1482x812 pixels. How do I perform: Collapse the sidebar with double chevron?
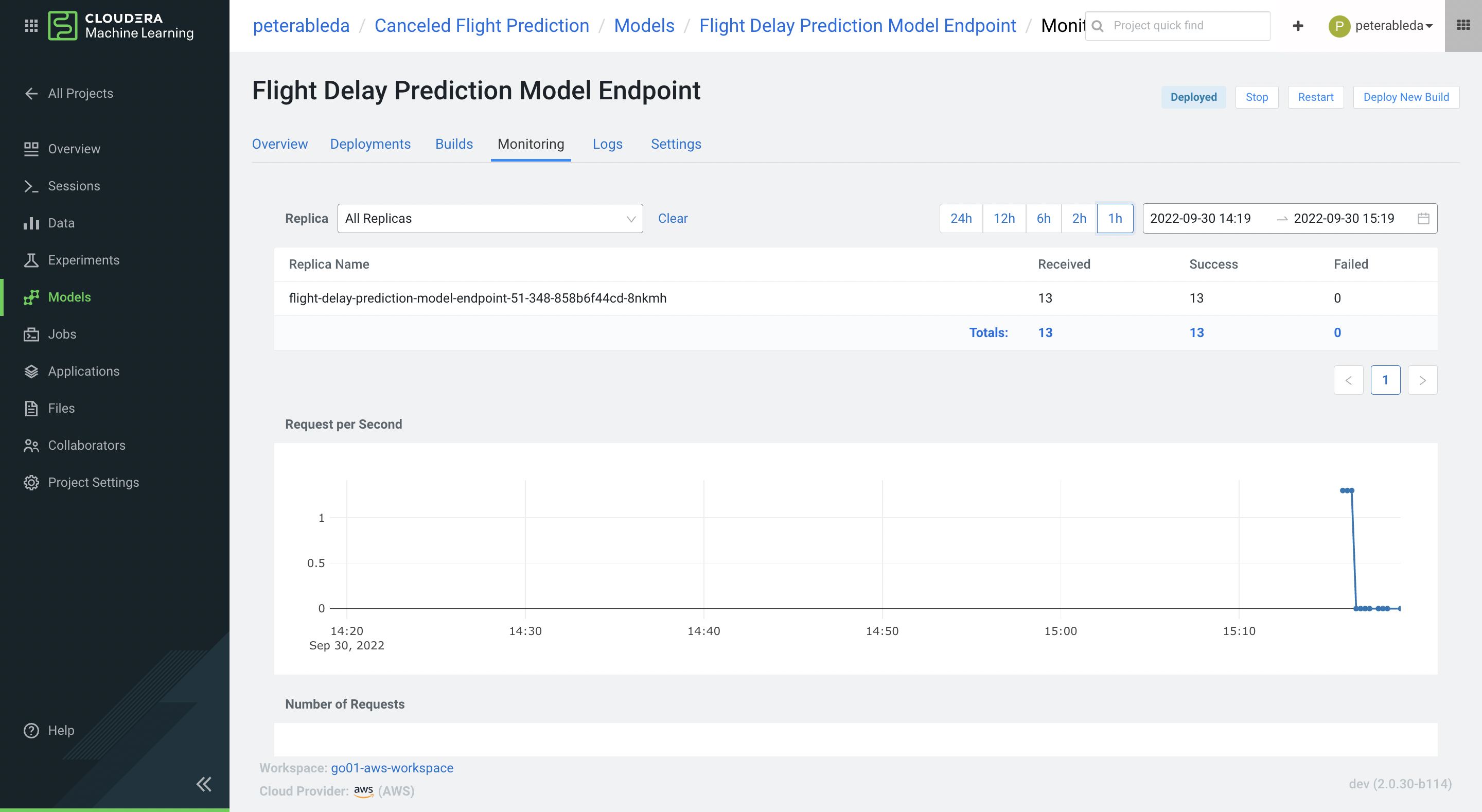point(204,784)
